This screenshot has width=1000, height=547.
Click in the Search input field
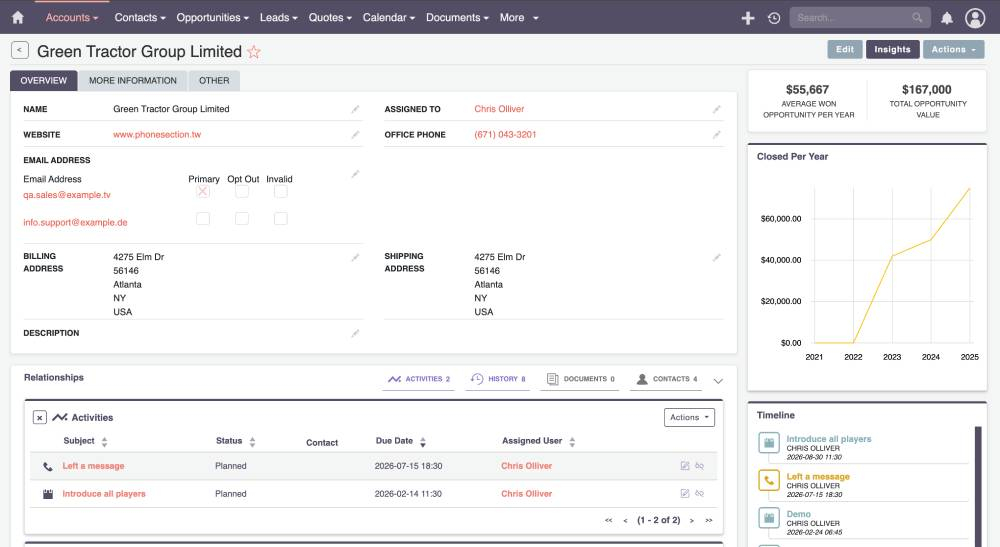tap(852, 18)
